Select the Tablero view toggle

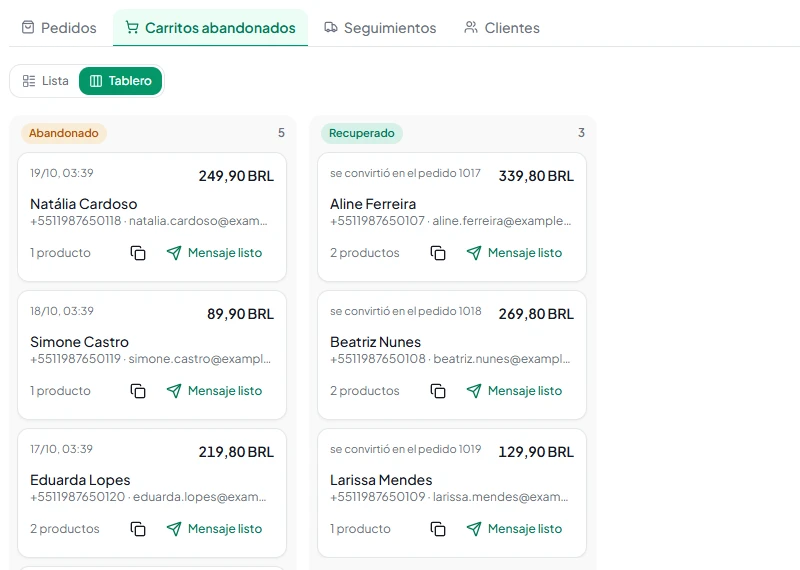pyautogui.click(x=120, y=81)
